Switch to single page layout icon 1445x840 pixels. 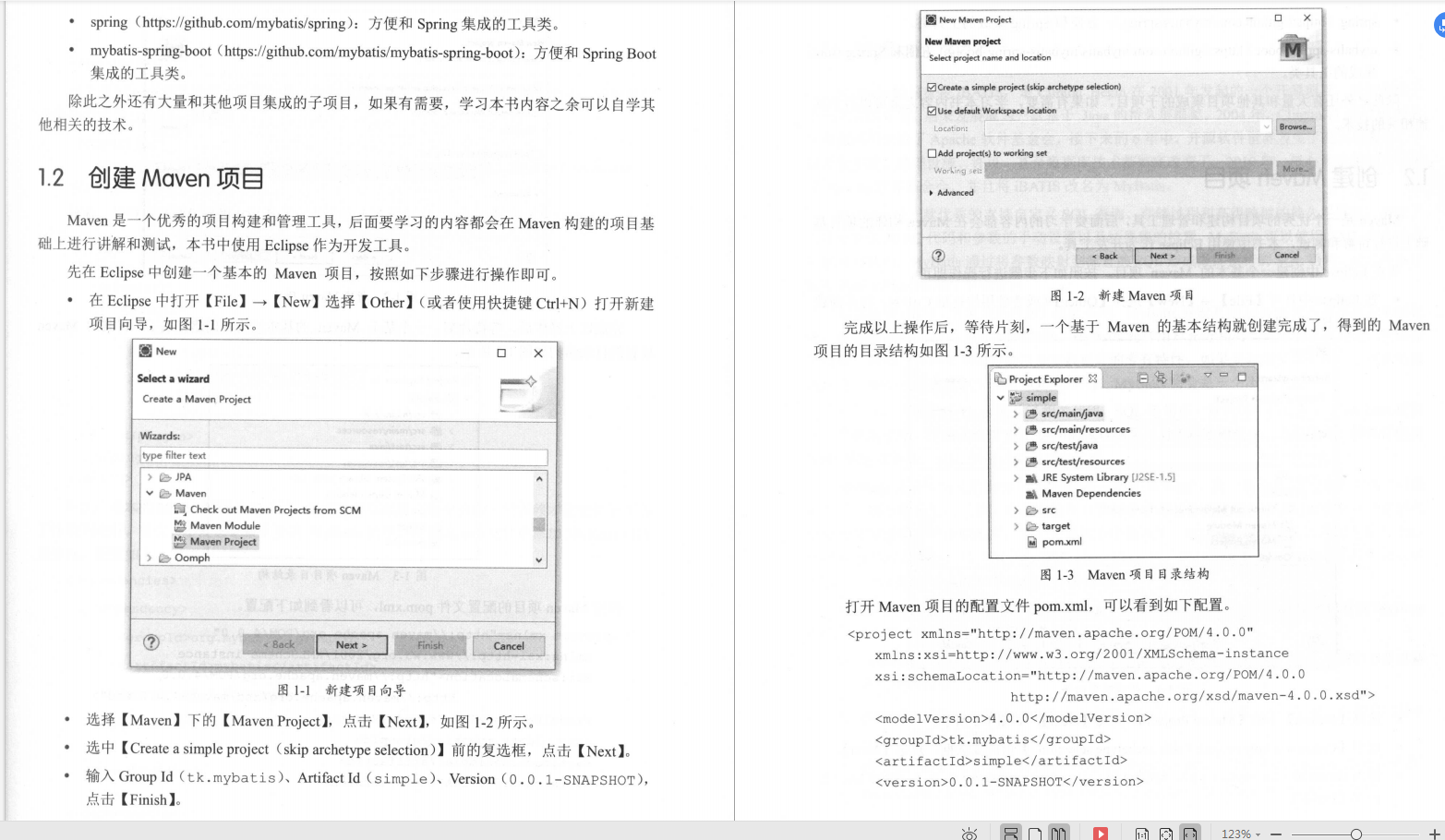[1035, 834]
